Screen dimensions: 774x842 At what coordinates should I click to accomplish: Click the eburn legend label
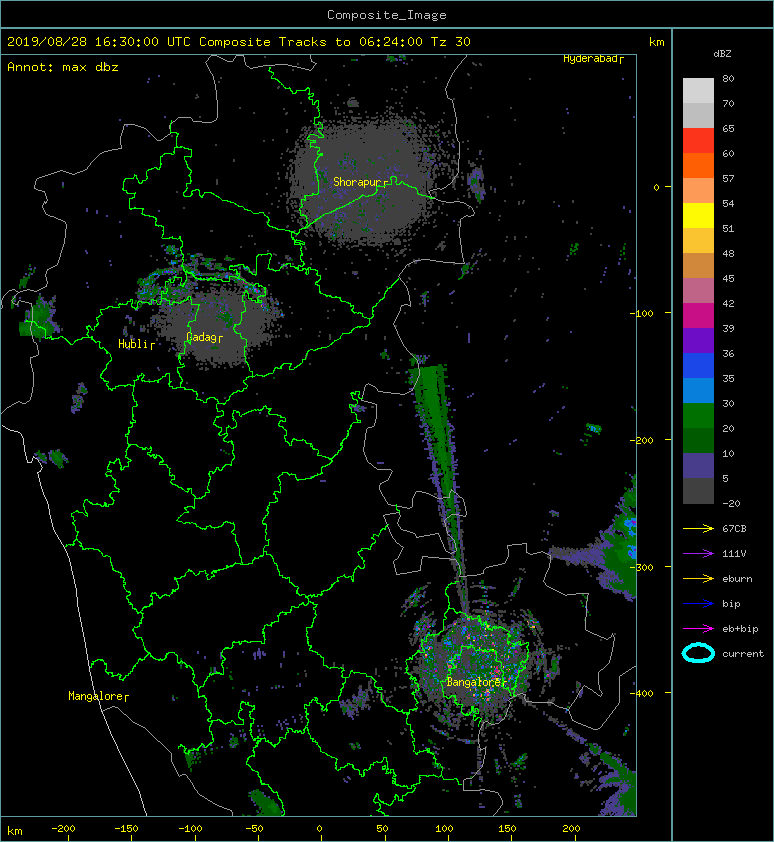737,579
